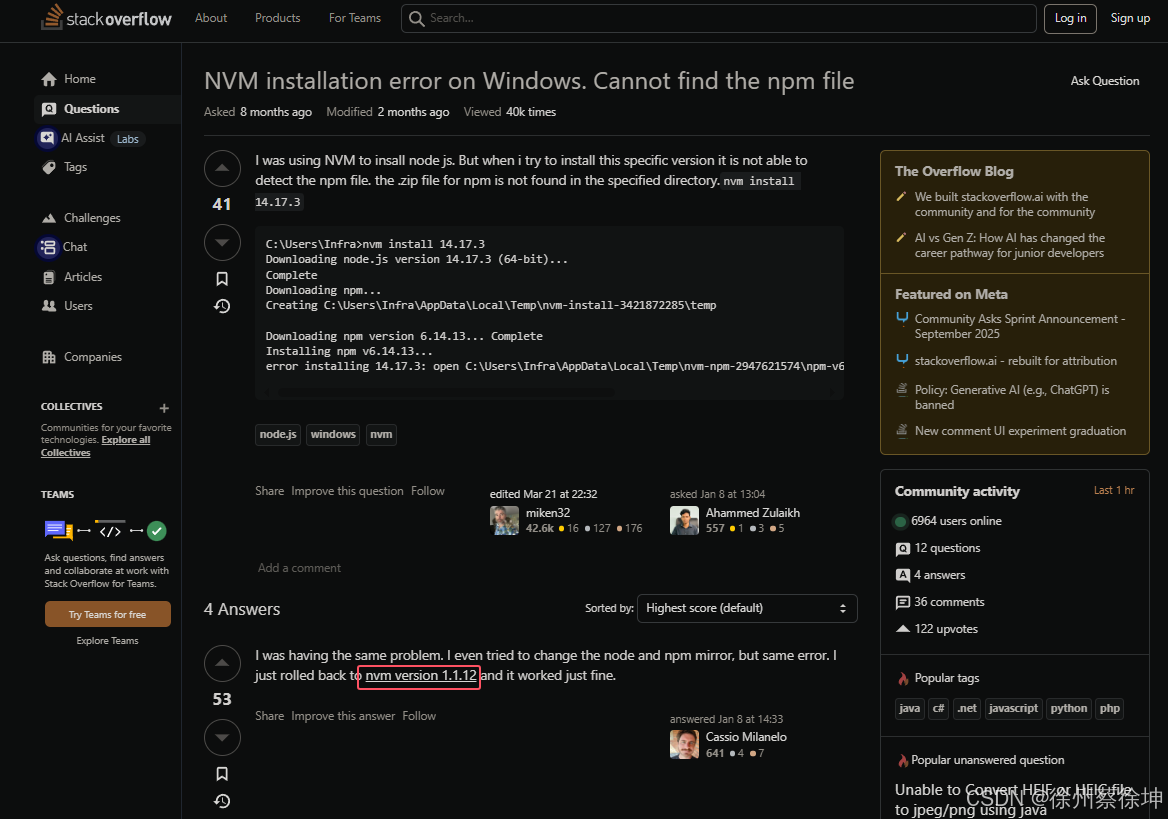1168x819 pixels.
Task: Open Users in the sidebar
Action: [x=78, y=306]
